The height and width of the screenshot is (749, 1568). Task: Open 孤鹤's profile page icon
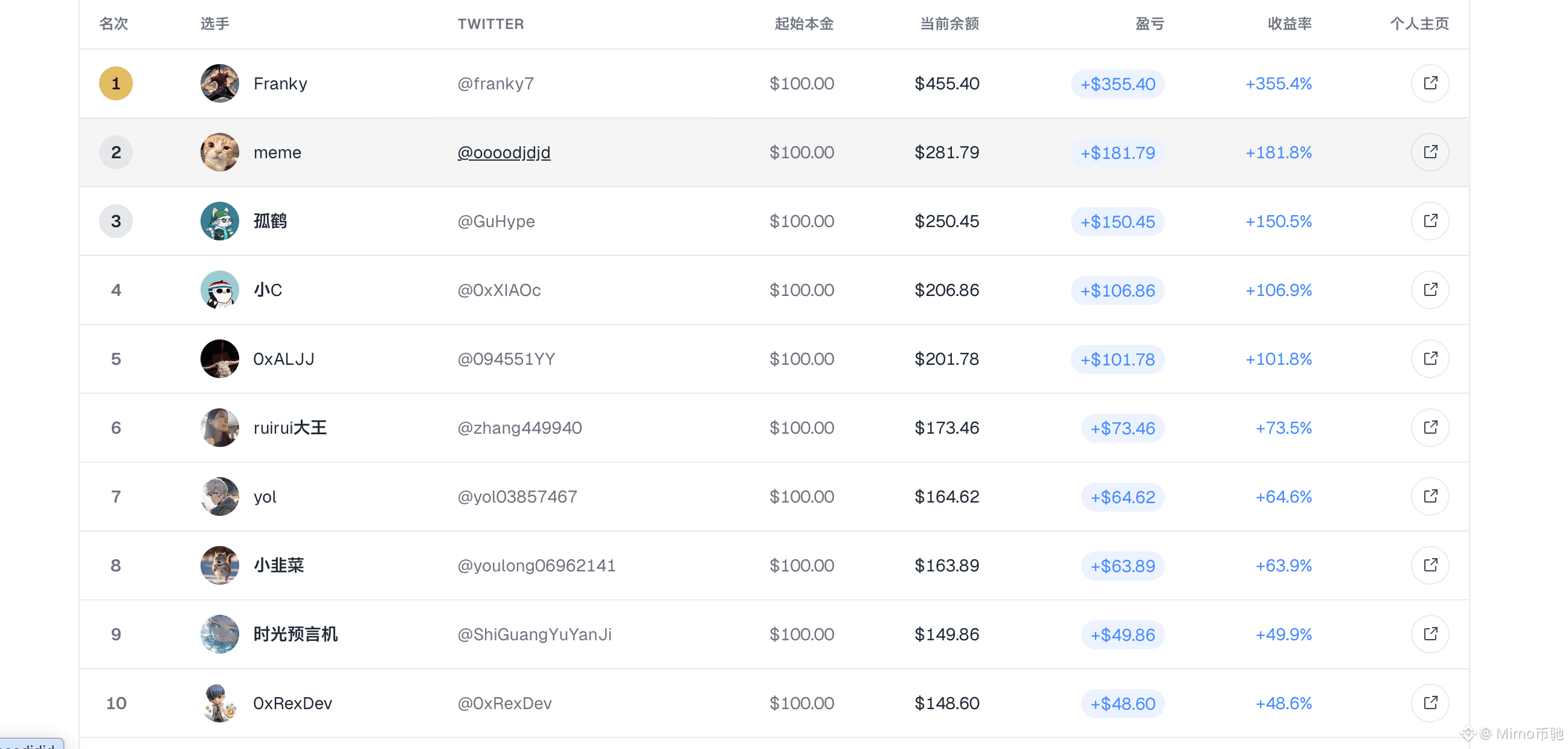(x=1430, y=221)
